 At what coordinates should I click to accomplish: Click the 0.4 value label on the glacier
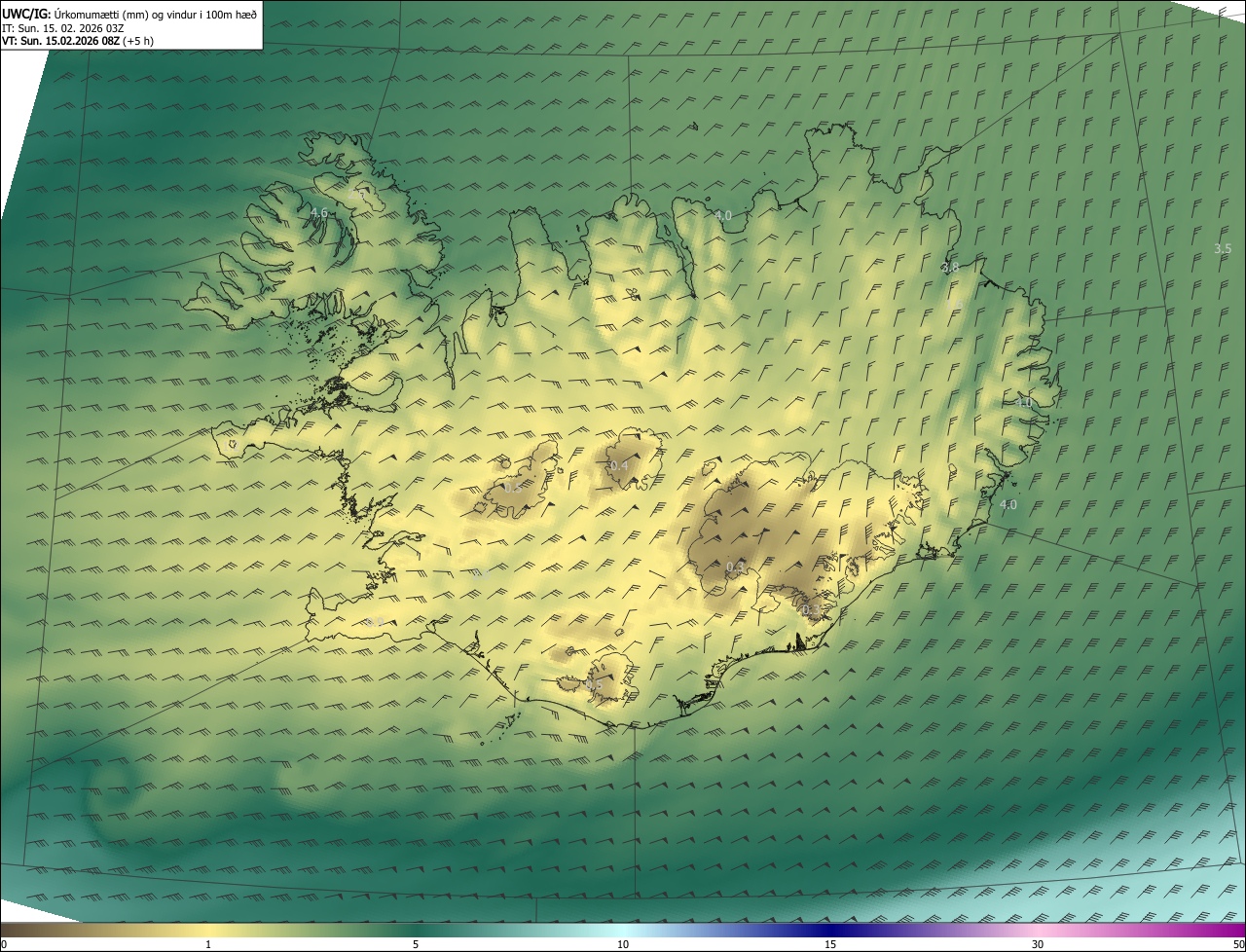(618, 466)
